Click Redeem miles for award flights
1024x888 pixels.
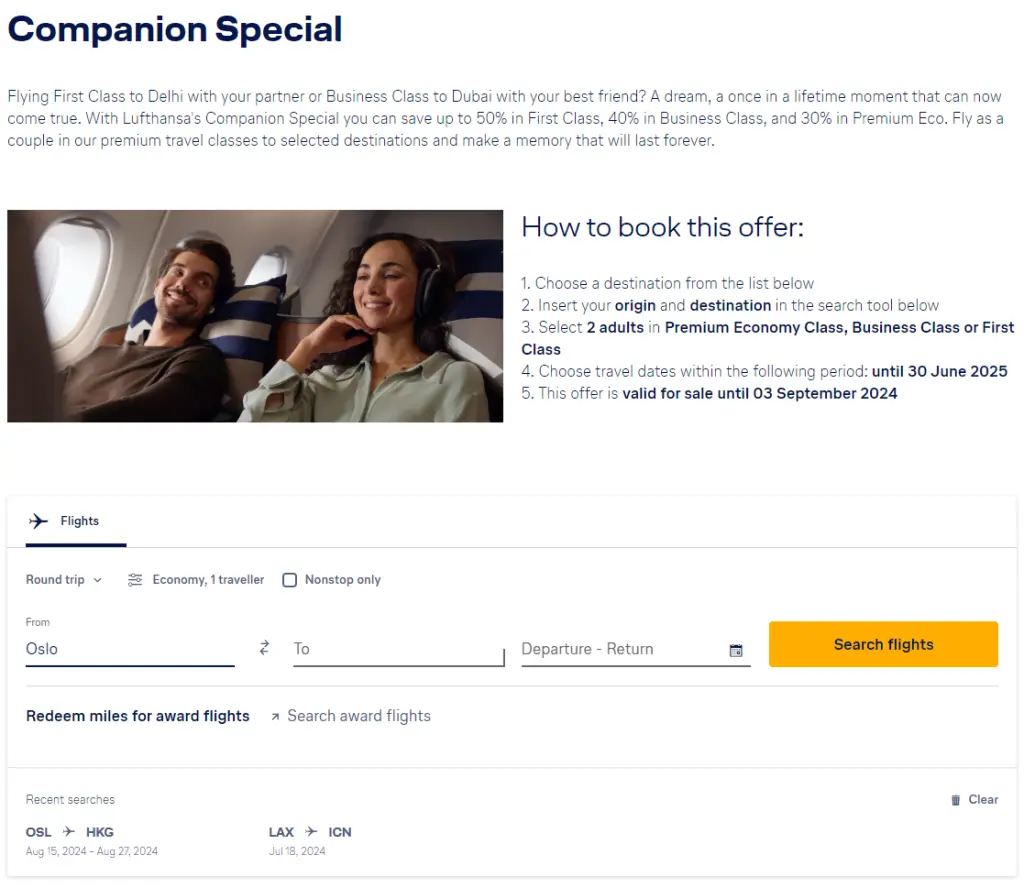pos(138,715)
